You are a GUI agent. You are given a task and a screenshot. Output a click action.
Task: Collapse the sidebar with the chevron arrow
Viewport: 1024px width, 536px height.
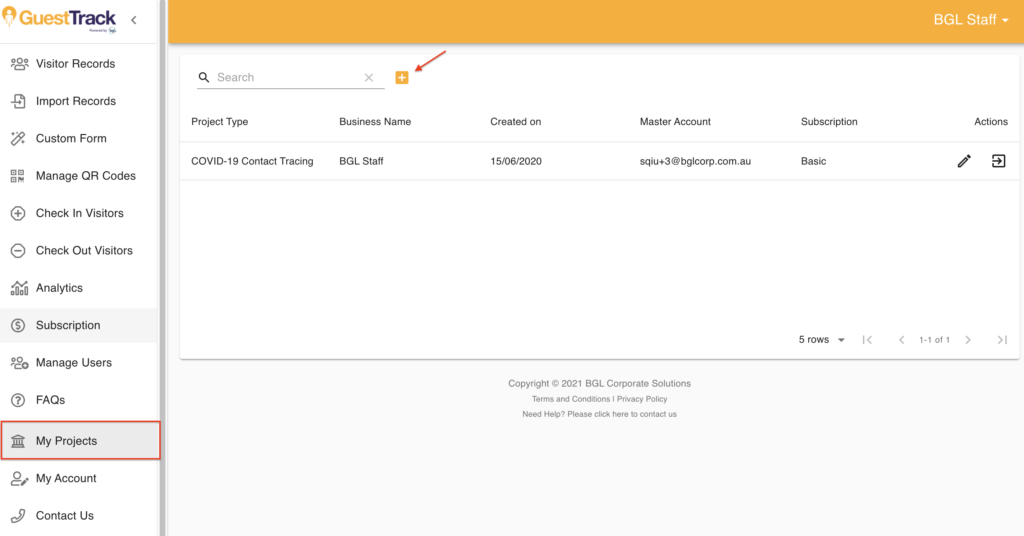[x=134, y=20]
